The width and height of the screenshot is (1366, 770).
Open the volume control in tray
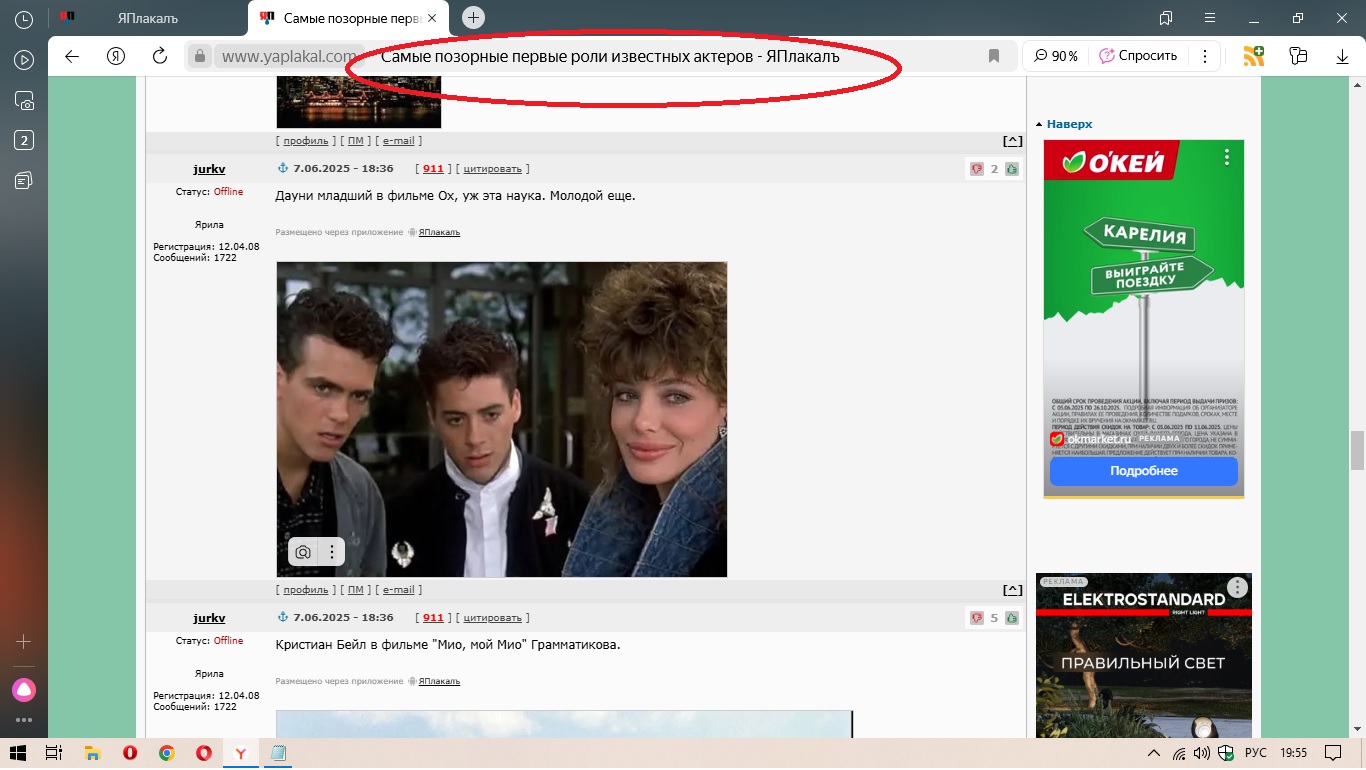(1202, 753)
